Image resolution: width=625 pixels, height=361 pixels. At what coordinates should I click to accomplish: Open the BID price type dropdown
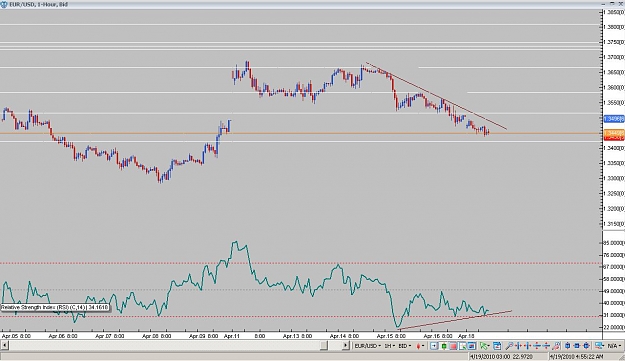click(x=405, y=346)
